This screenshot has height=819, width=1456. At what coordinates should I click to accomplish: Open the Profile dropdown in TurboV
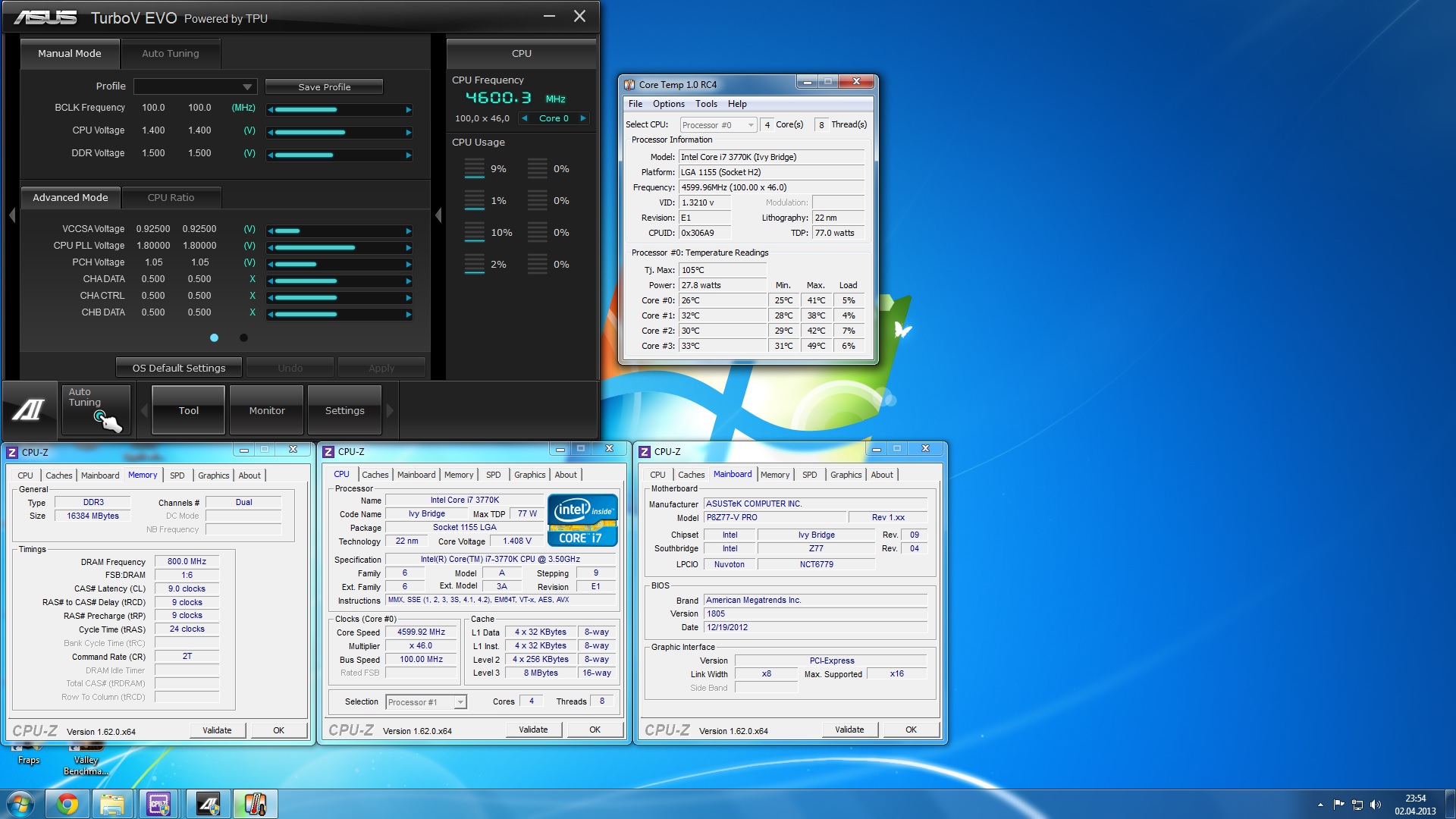(x=196, y=86)
